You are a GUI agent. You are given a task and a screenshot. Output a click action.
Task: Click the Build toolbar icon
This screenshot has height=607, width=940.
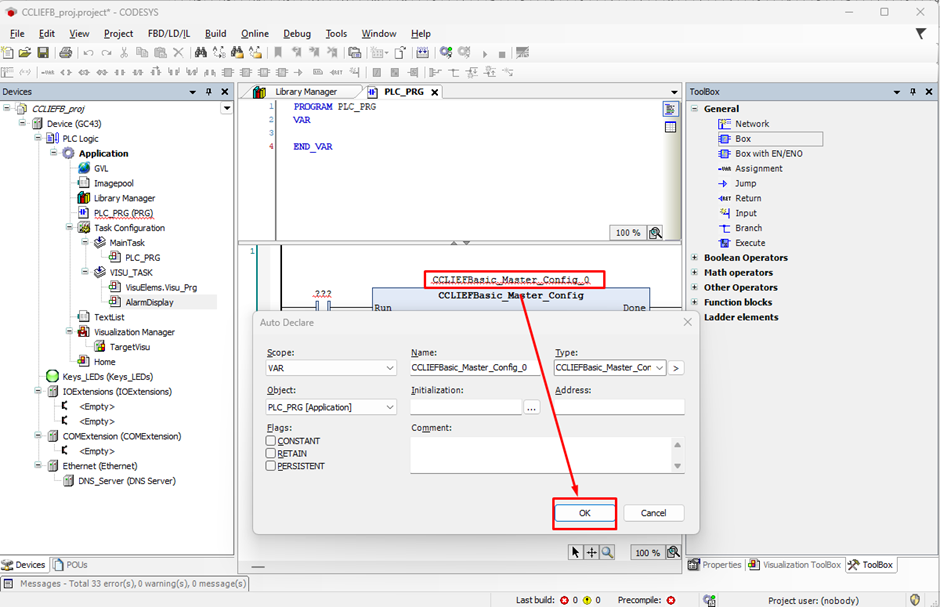coord(423,53)
